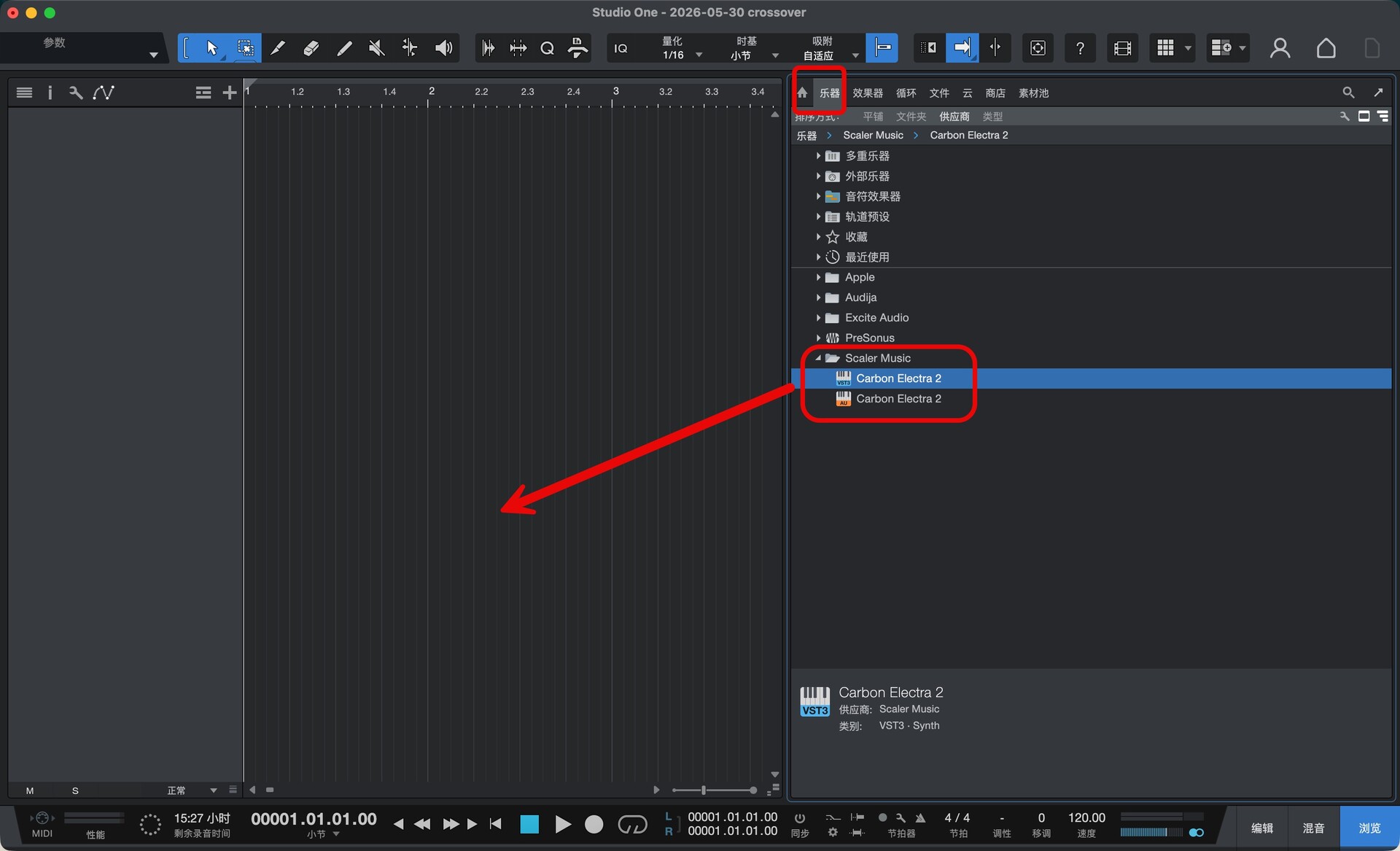Image resolution: width=1400 pixels, height=851 pixels.
Task: Select the Bend tool
Action: [x=410, y=48]
